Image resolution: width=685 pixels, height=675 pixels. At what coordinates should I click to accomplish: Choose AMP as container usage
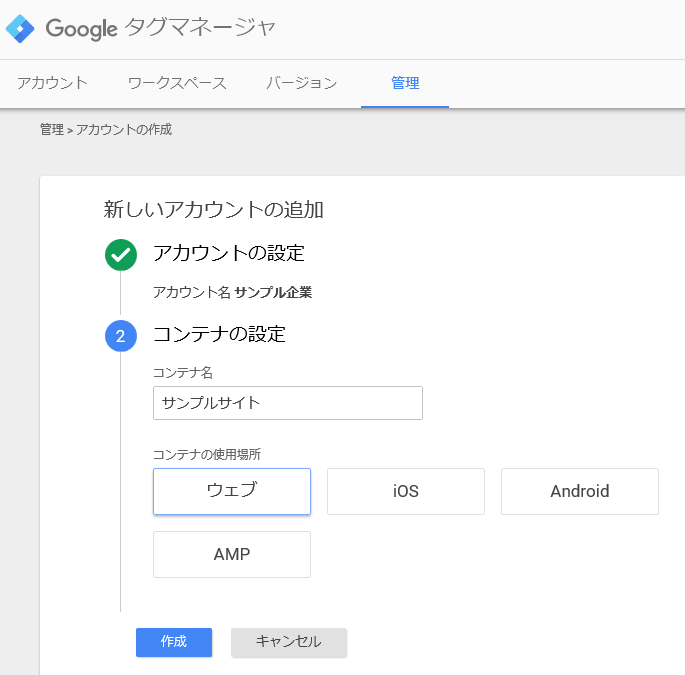[x=232, y=554]
